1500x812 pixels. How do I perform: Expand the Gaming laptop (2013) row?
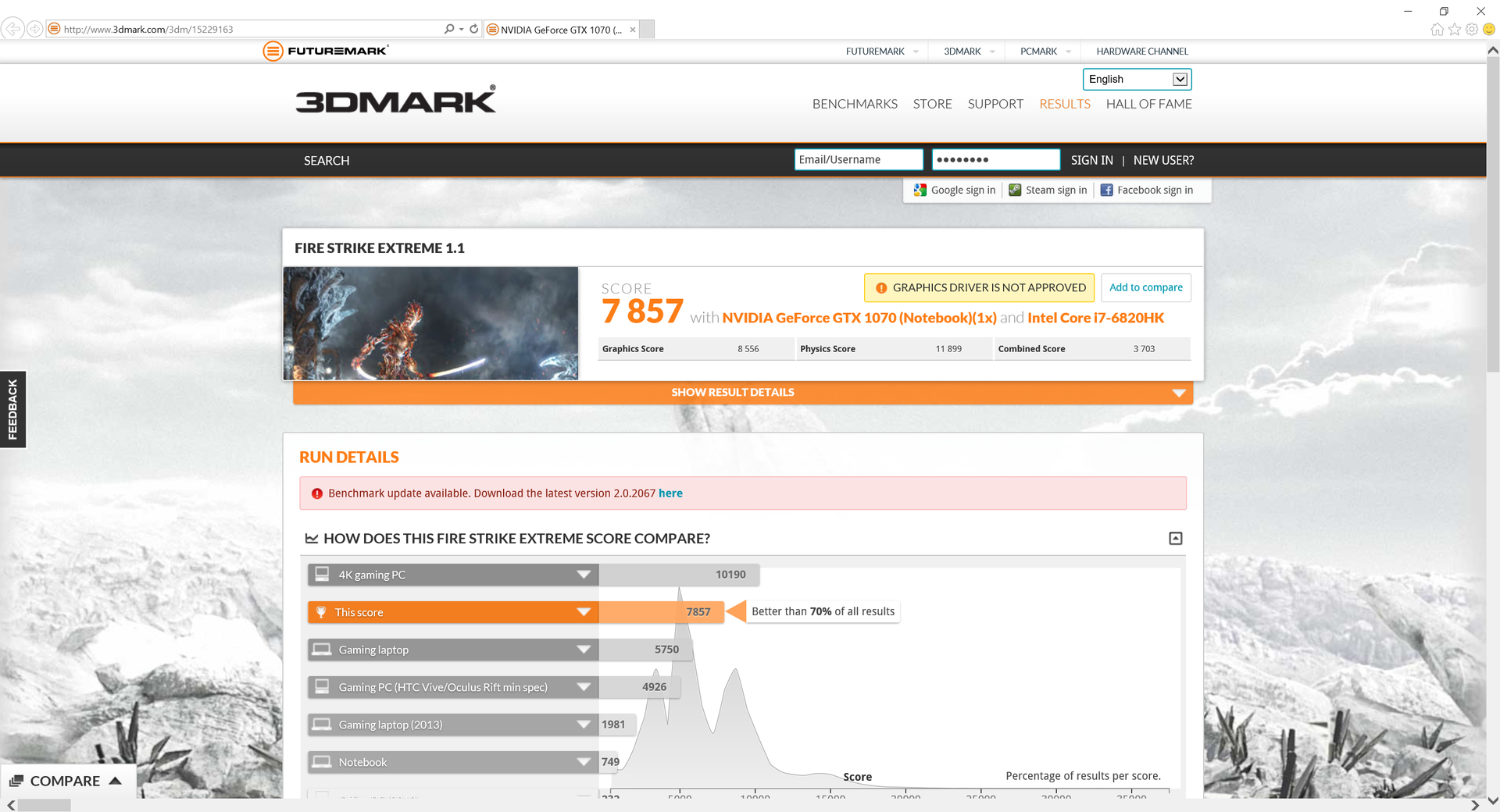point(584,725)
